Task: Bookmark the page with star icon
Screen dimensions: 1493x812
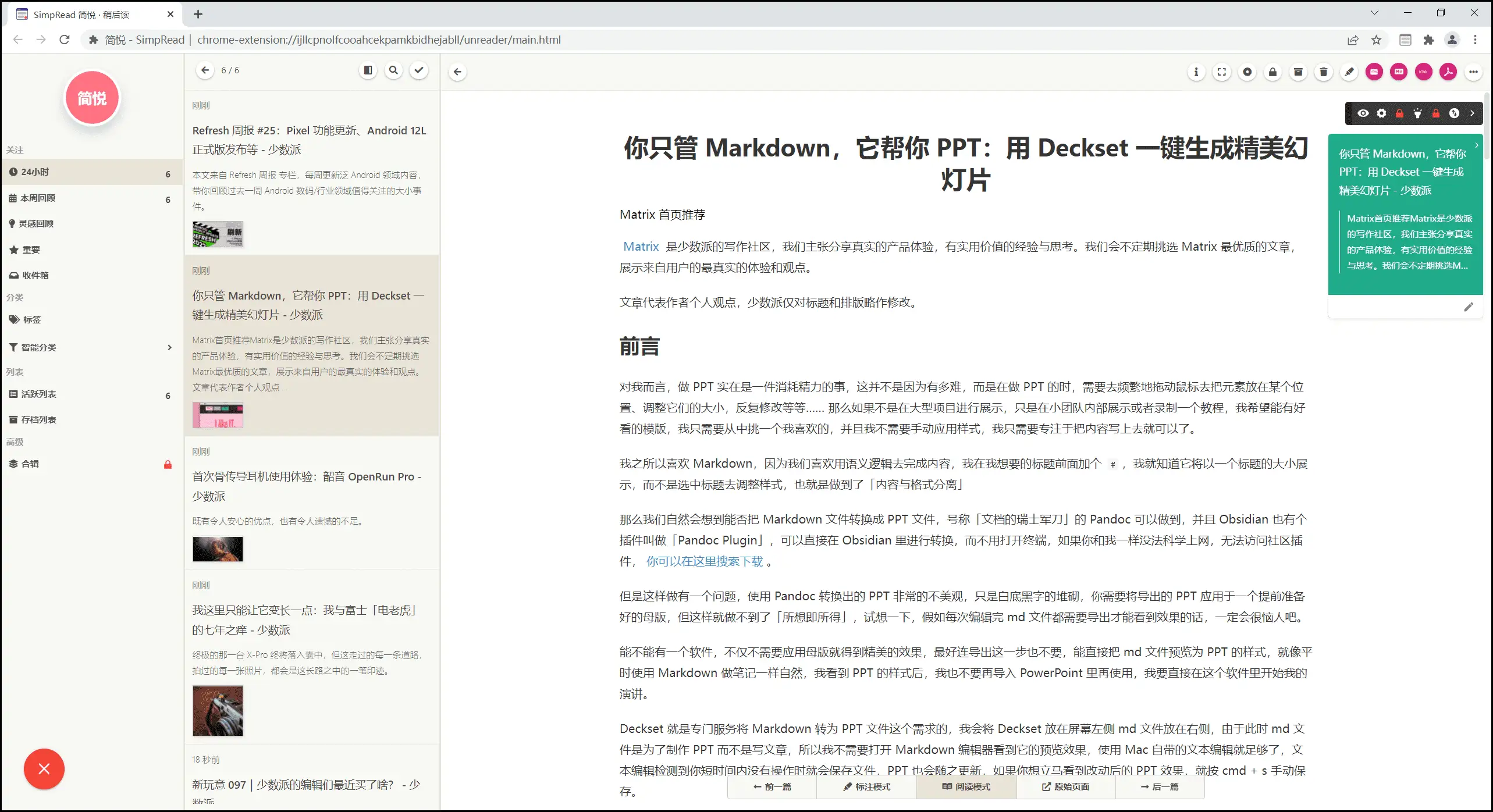Action: pos(1376,40)
